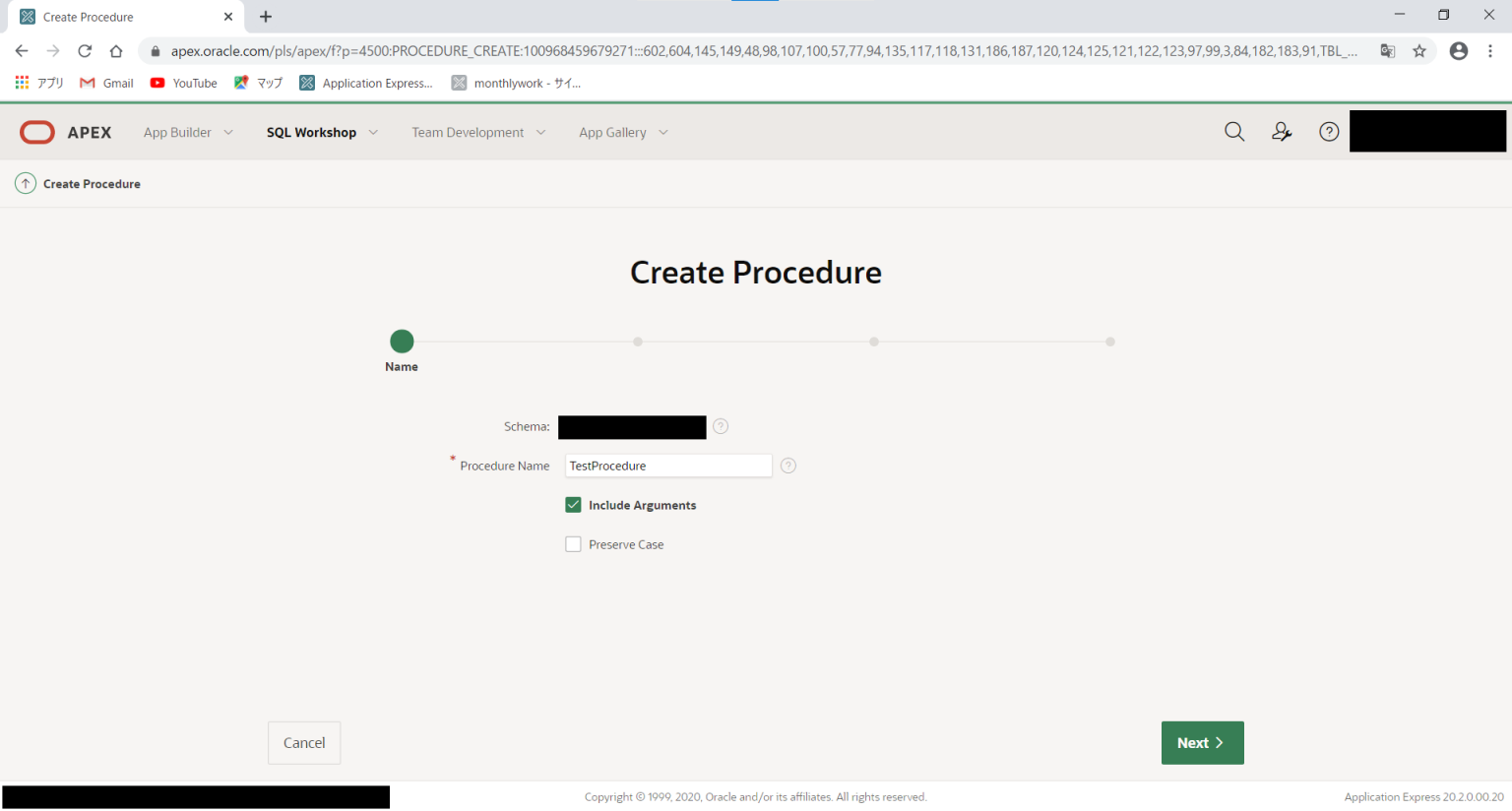This screenshot has width=1512, height=811.
Task: Open the administration user-wrench icon
Action: coord(1281,132)
